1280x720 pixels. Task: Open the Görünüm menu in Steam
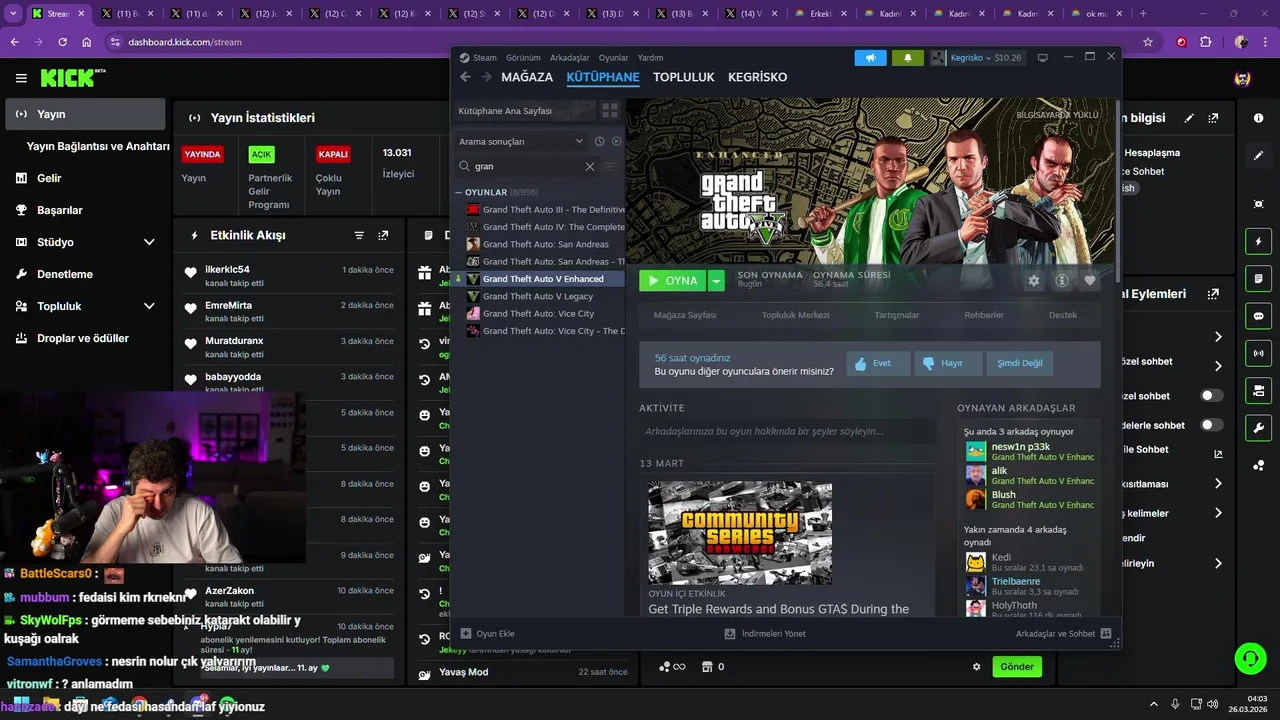523,58
